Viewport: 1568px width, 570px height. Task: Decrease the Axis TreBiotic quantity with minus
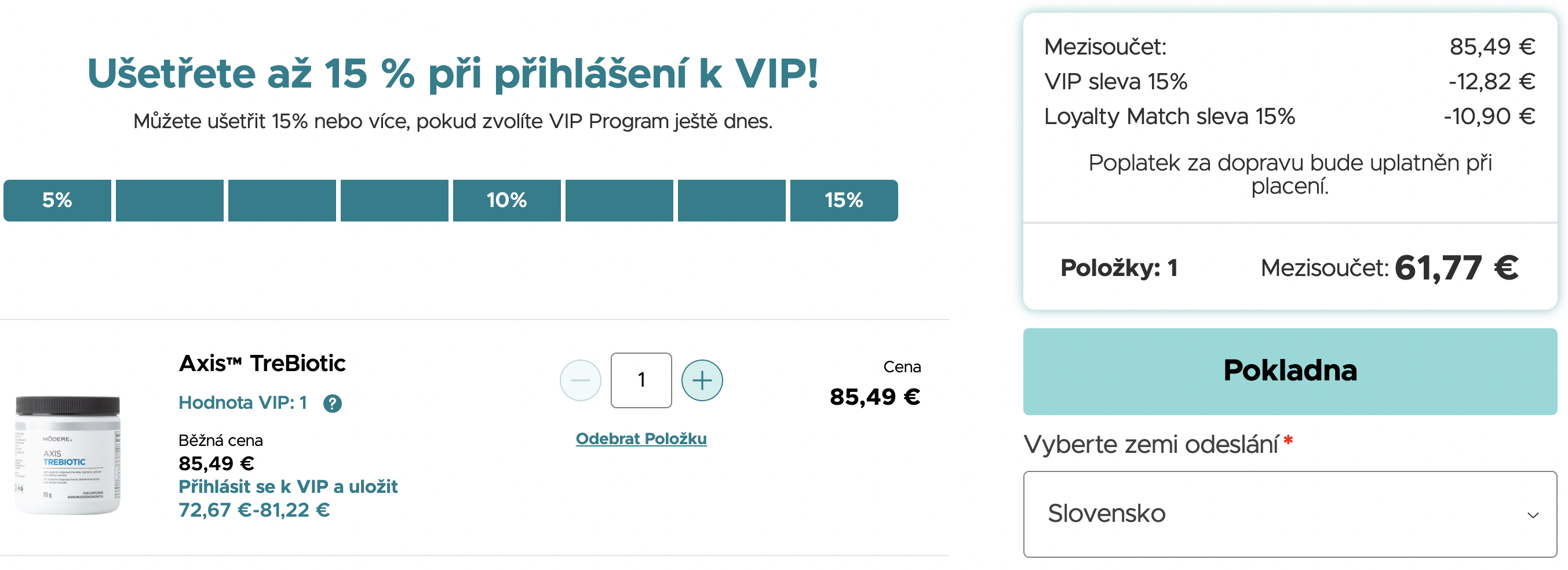coord(580,380)
